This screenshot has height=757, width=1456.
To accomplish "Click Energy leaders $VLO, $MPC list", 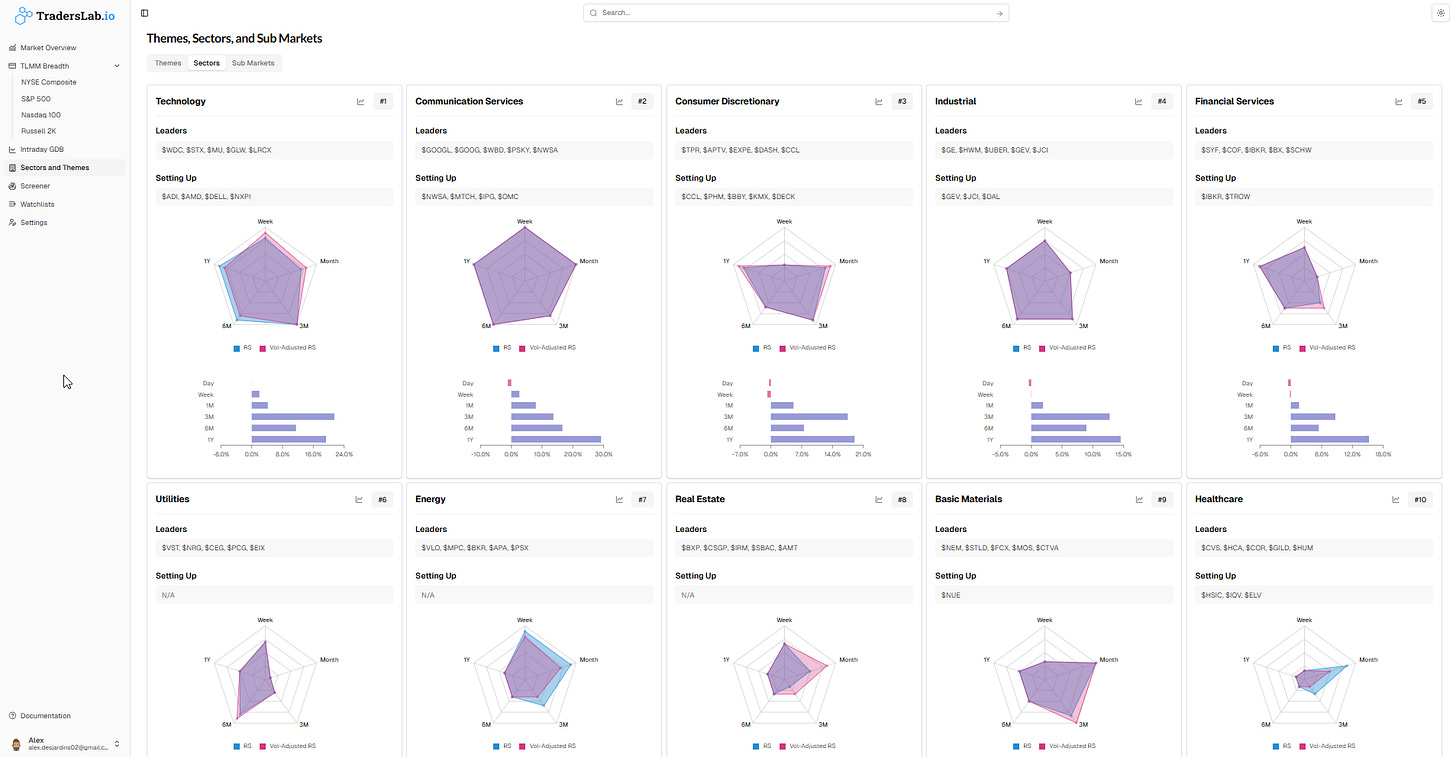I will [x=534, y=548].
